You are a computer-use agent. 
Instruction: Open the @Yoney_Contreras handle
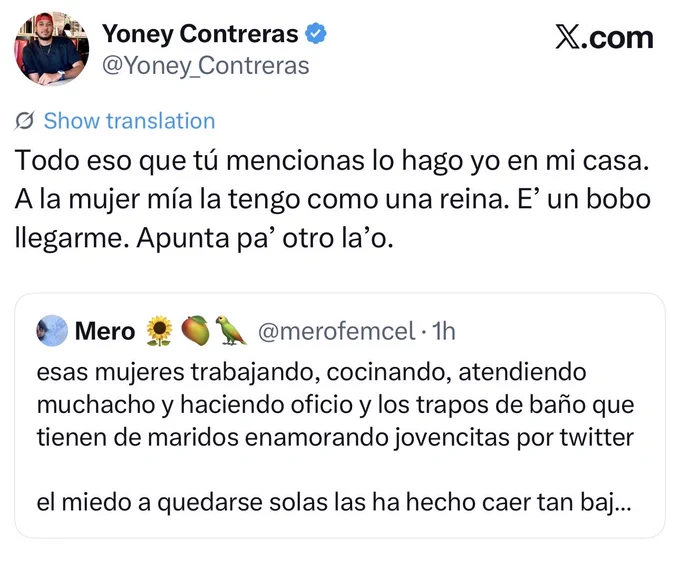pyautogui.click(x=206, y=66)
